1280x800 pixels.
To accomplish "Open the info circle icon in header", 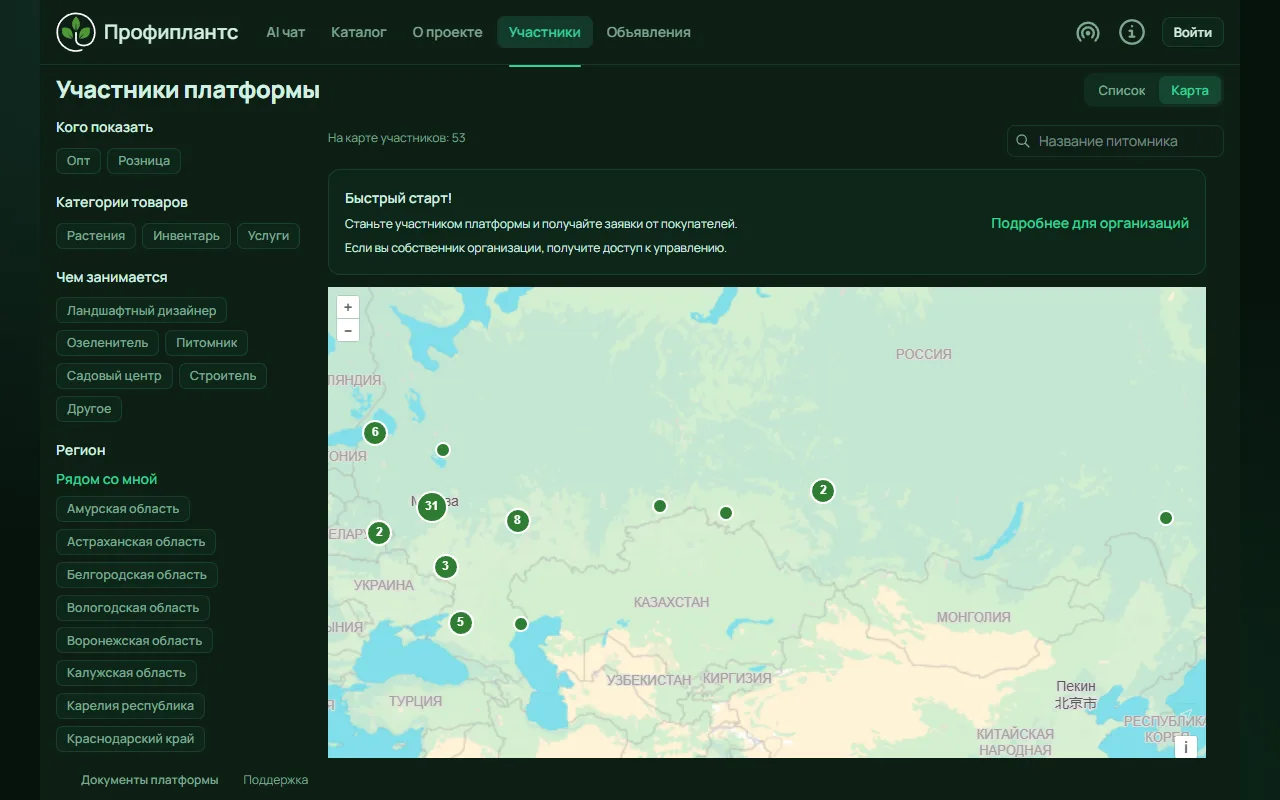I will tap(1131, 32).
